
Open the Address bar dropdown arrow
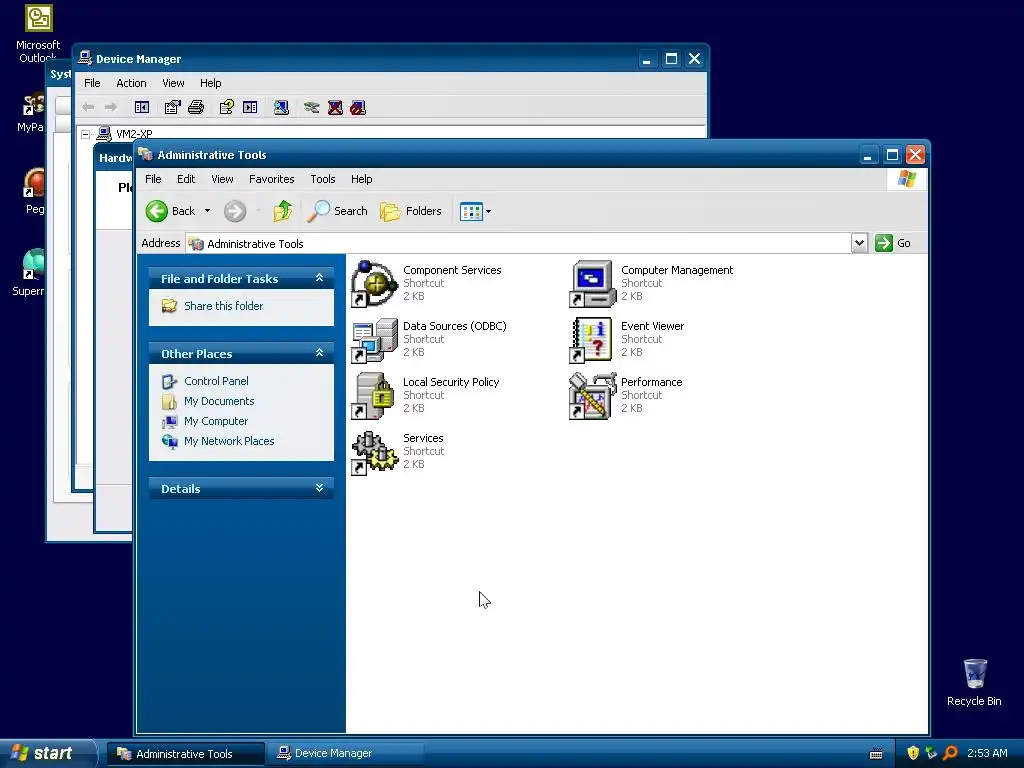click(x=859, y=243)
